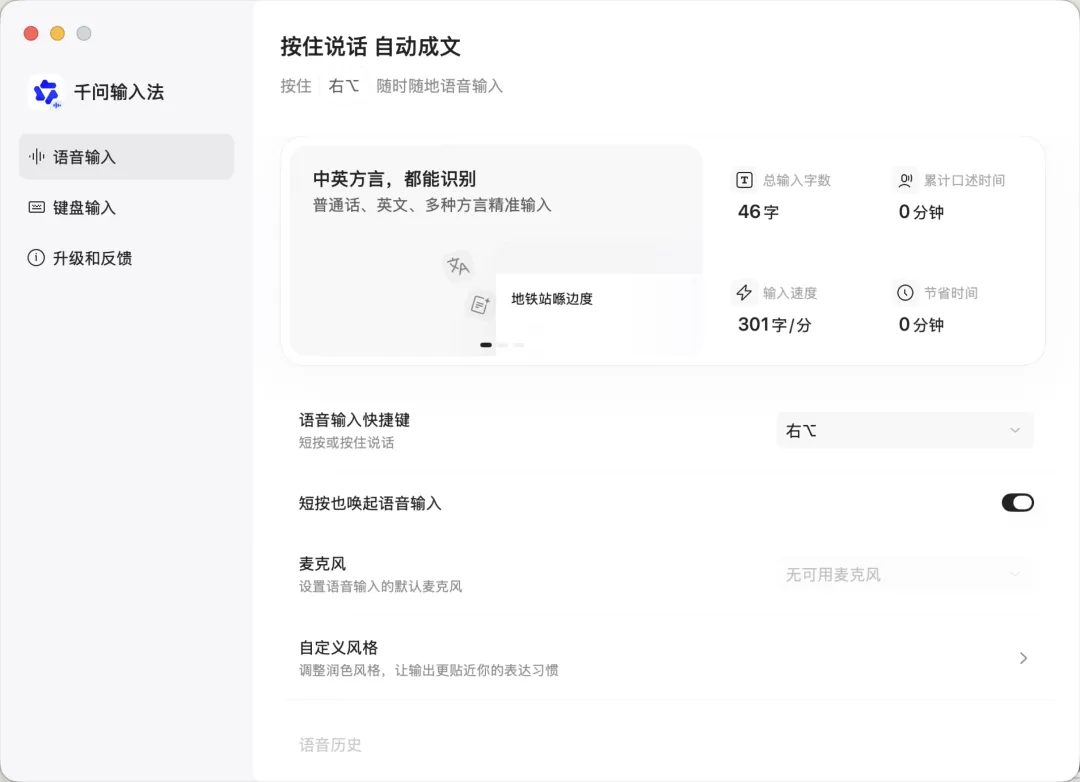
Task: Click the 中英方言，都能识别 card title
Action: click(x=395, y=179)
